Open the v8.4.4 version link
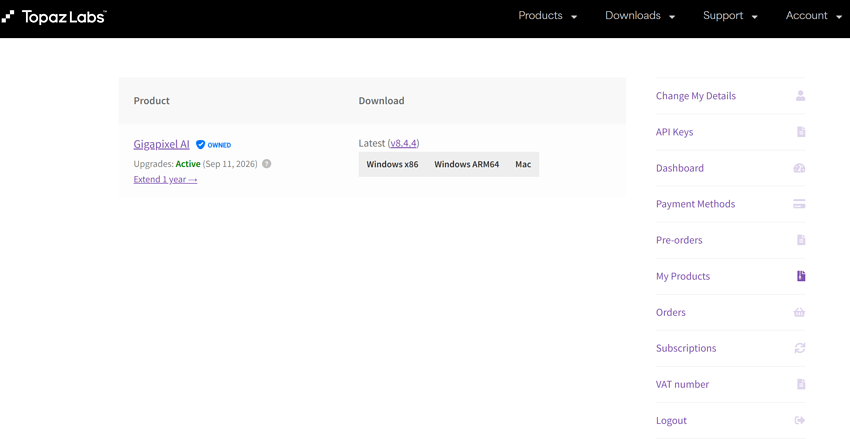This screenshot has width=850, height=439. 404,143
